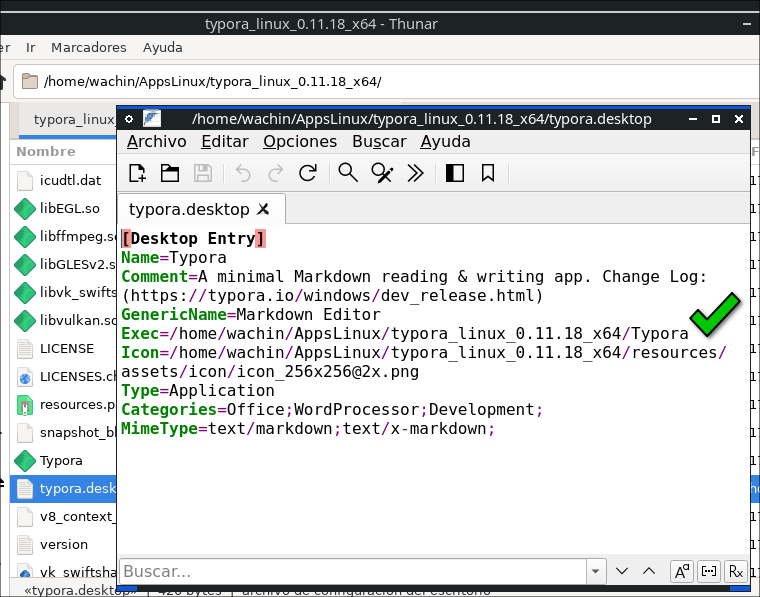Maximize the editor window
This screenshot has width=760, height=597.
(715, 119)
